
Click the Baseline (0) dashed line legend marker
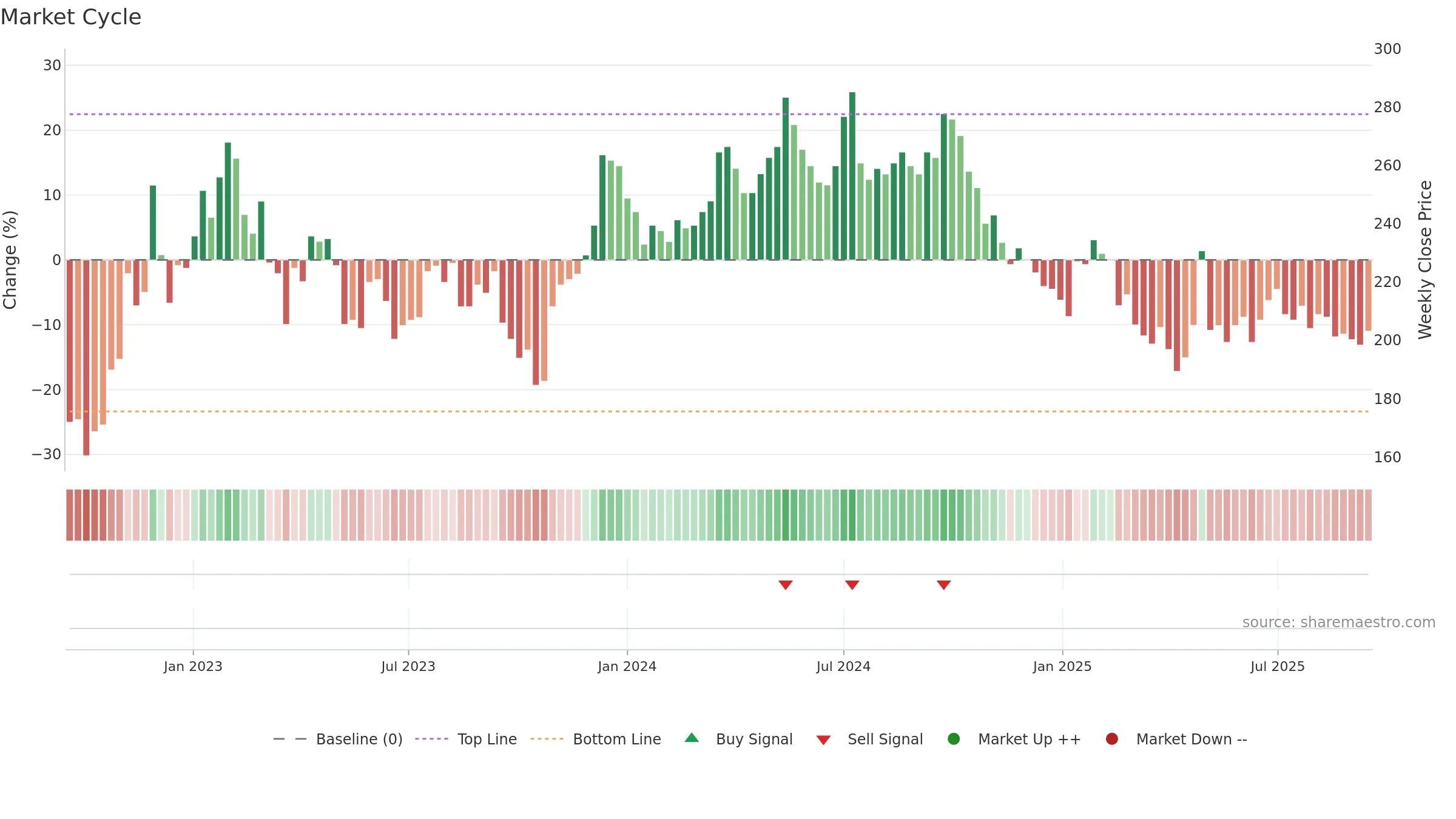(x=290, y=739)
